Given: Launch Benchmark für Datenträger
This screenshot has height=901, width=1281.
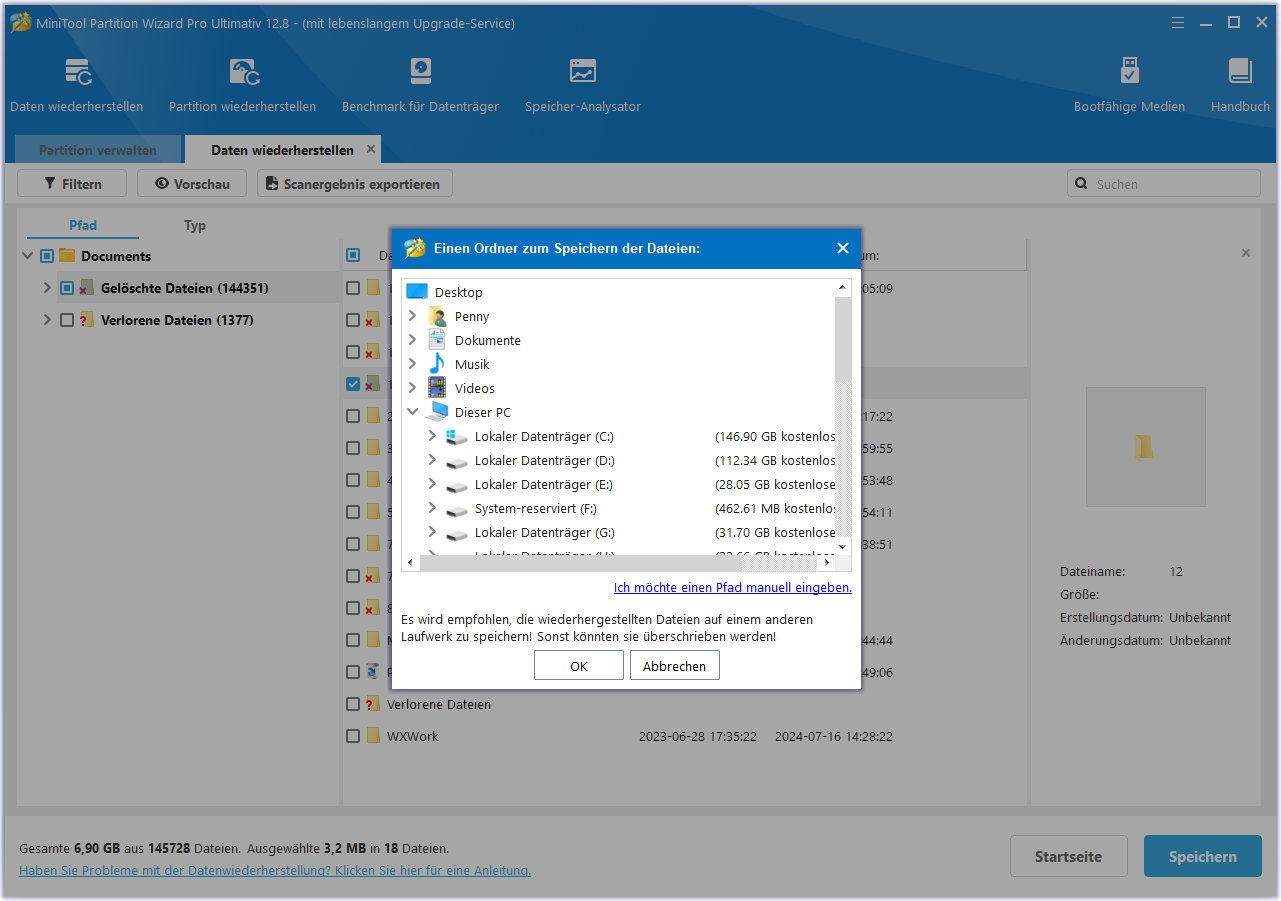Looking at the screenshot, I should tap(420, 85).
